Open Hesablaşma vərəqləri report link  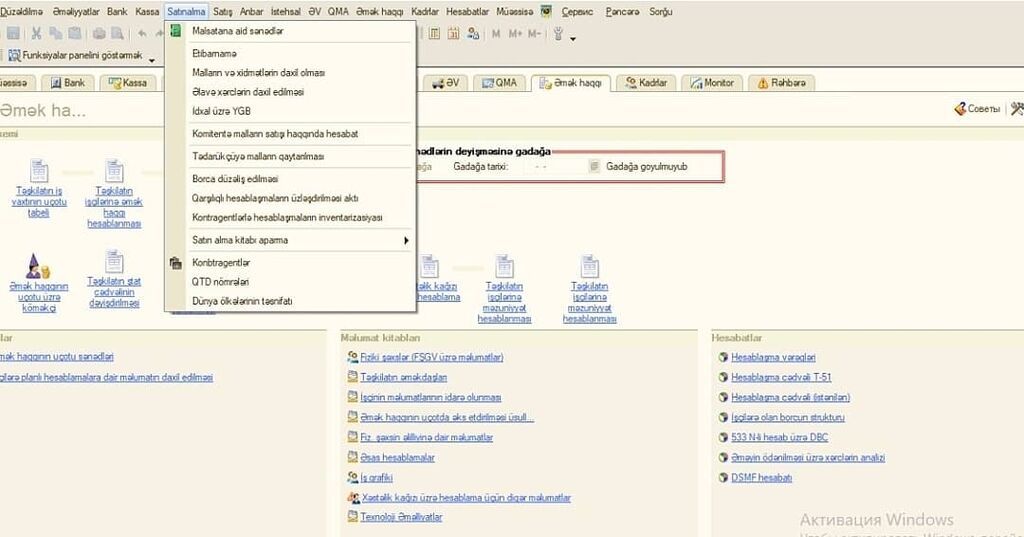tap(773, 357)
